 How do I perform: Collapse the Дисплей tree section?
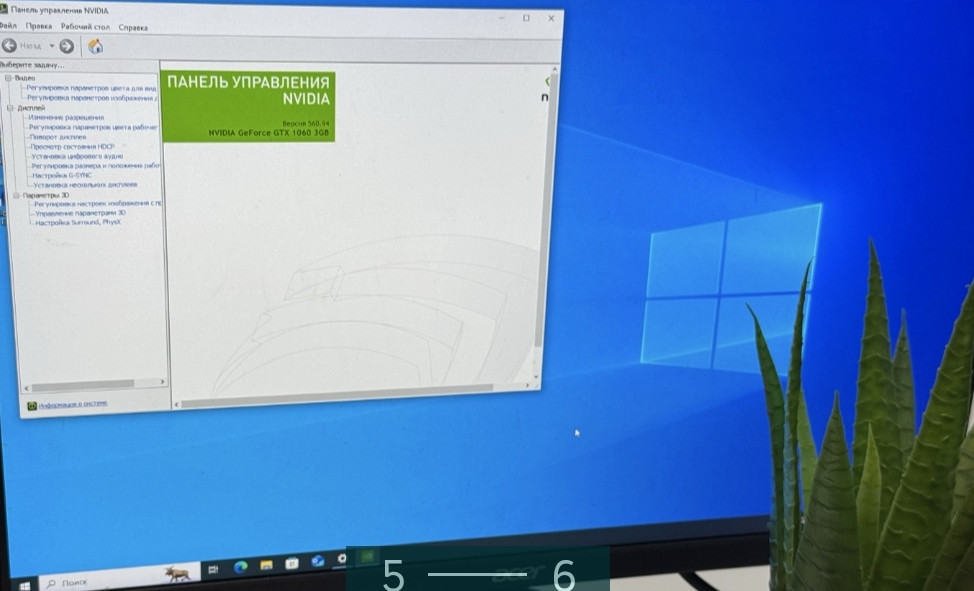[10, 108]
